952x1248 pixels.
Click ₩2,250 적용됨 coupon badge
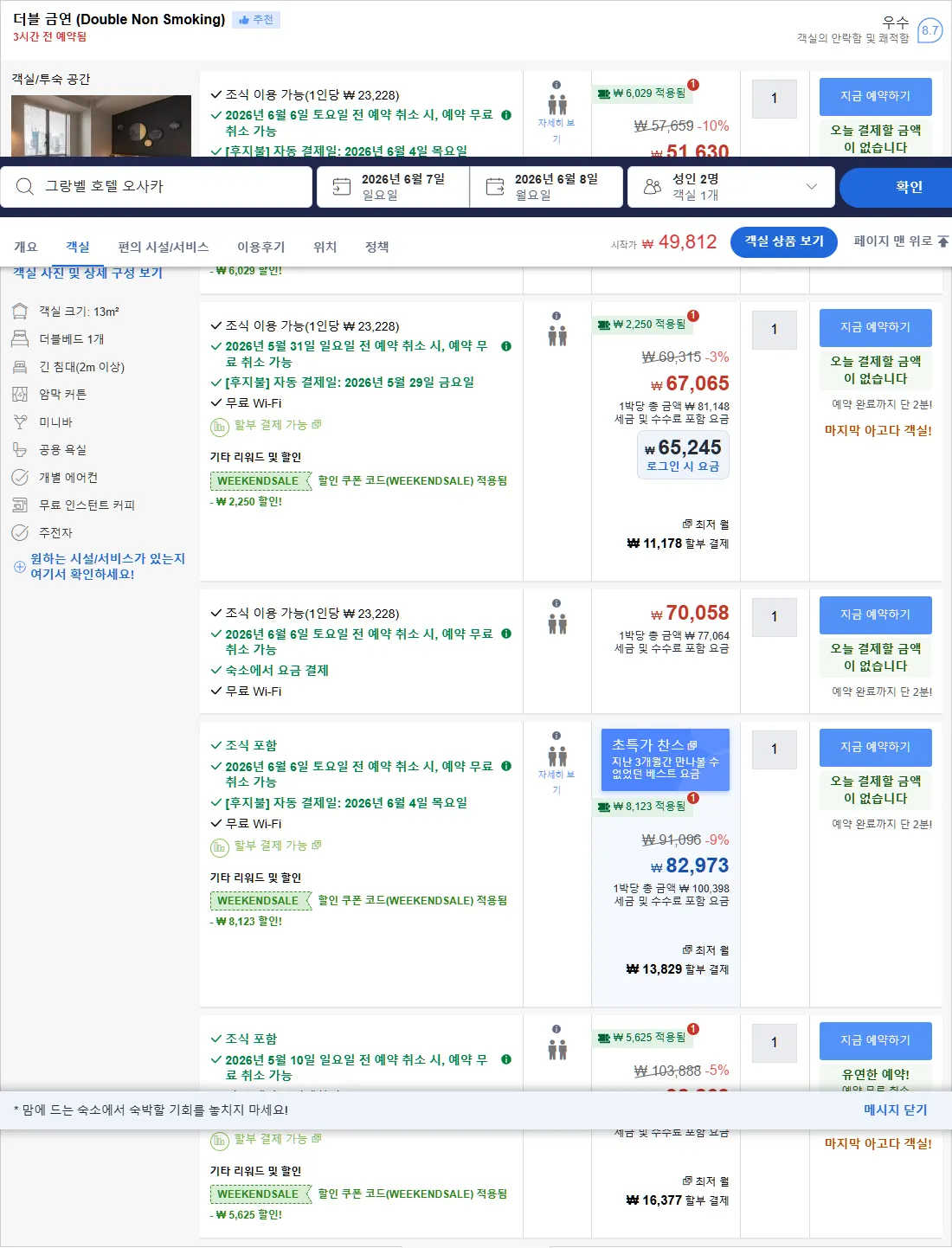point(642,325)
